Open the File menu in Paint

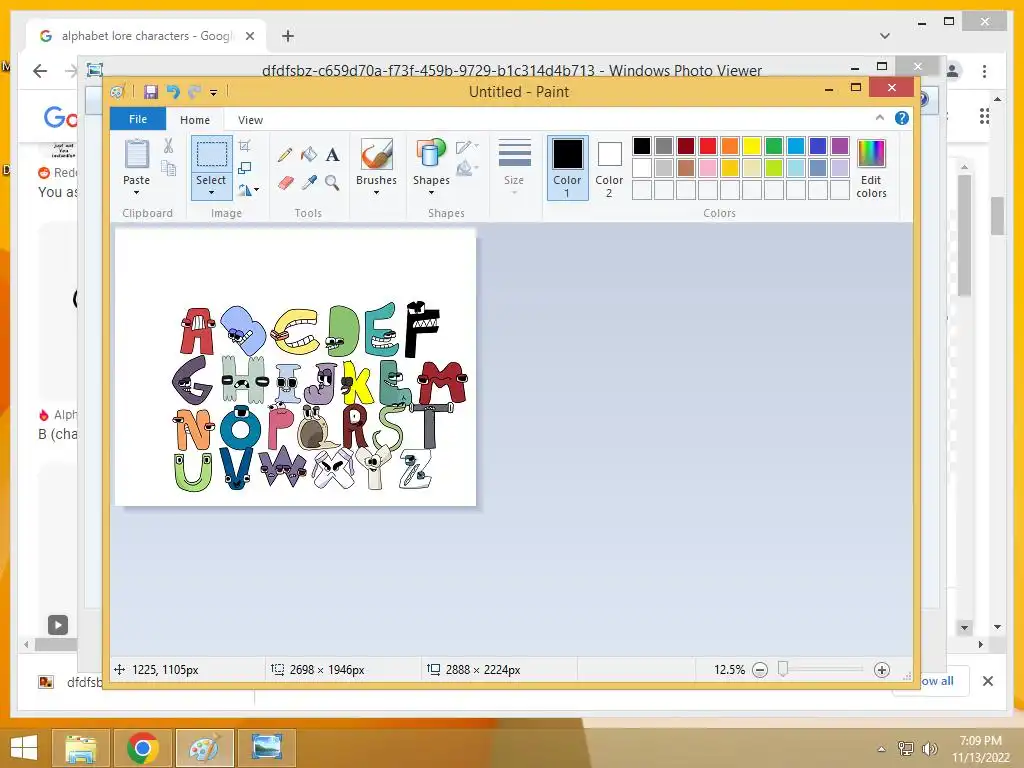pyautogui.click(x=138, y=119)
